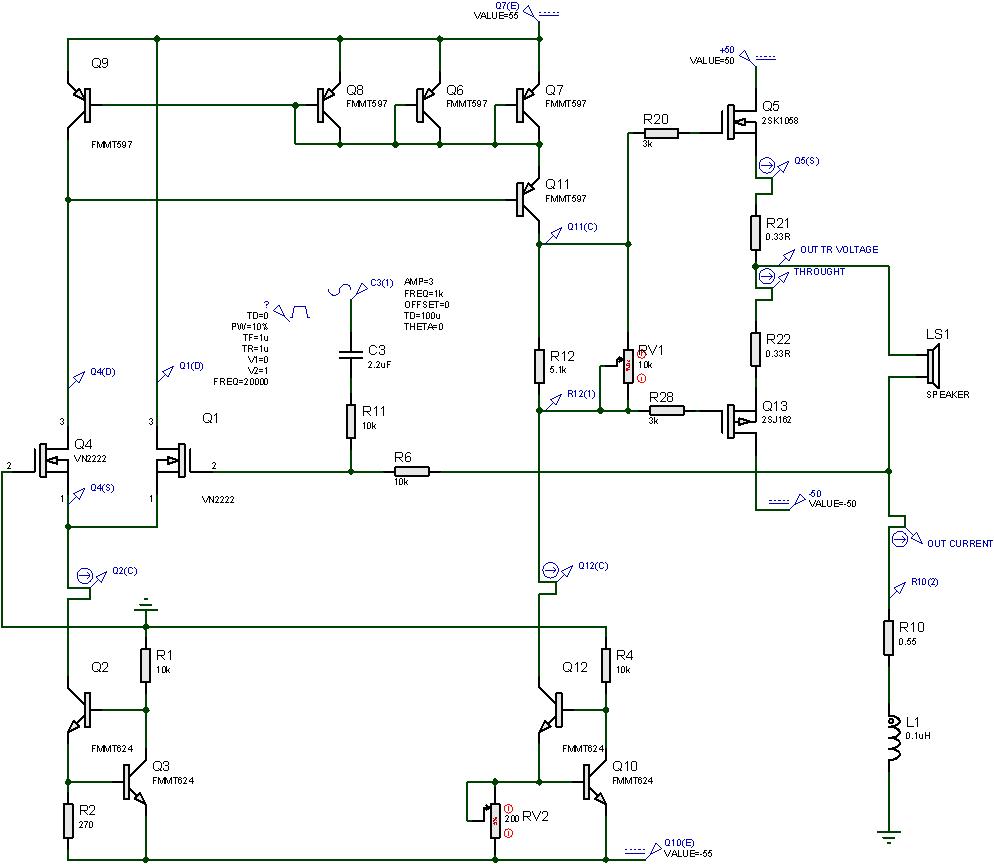
Task: Select the Q10 transistor symbol
Action: [x=595, y=783]
